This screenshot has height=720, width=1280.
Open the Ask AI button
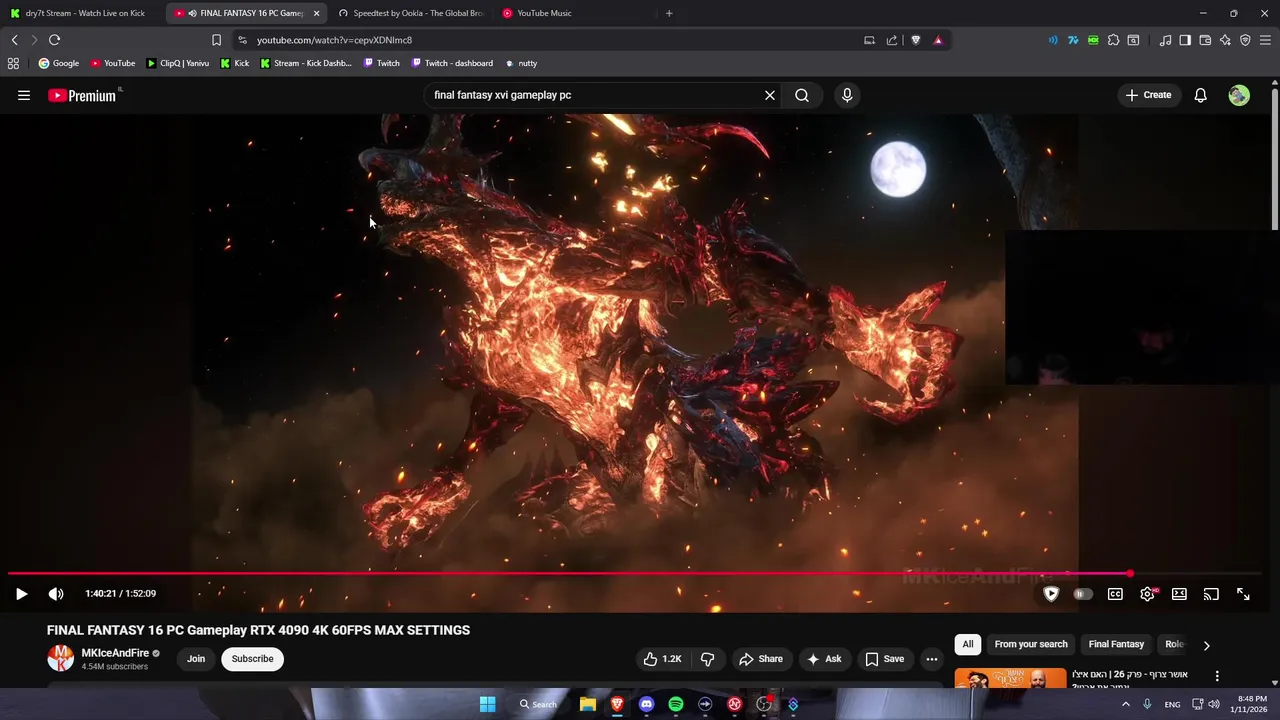coord(824,659)
